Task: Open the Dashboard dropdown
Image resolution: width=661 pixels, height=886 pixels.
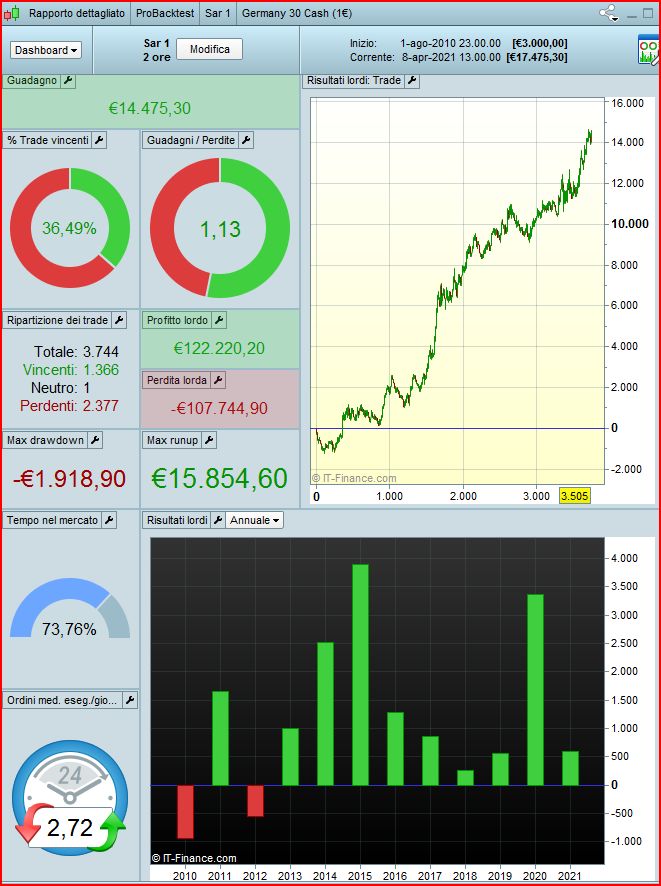Action: tap(46, 50)
